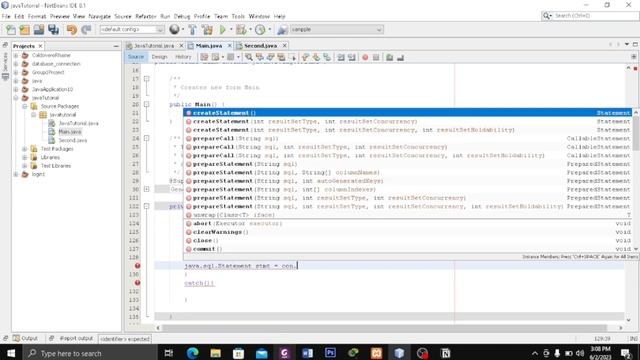The image size is (640, 360).
Task: Click the Profile Project clock icon
Action: 260,30
